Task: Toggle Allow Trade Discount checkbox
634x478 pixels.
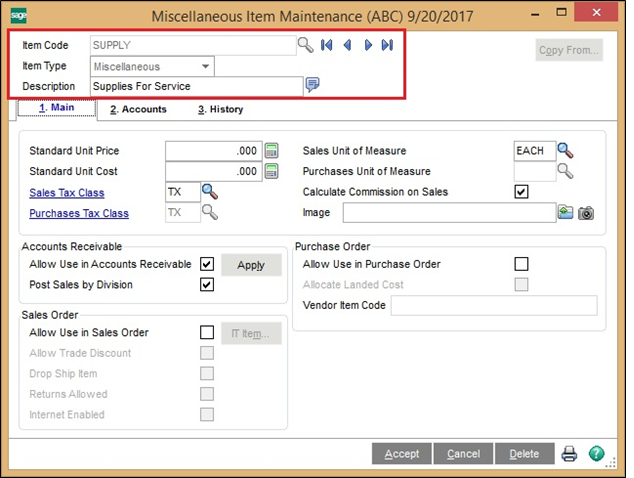Action: pos(207,353)
